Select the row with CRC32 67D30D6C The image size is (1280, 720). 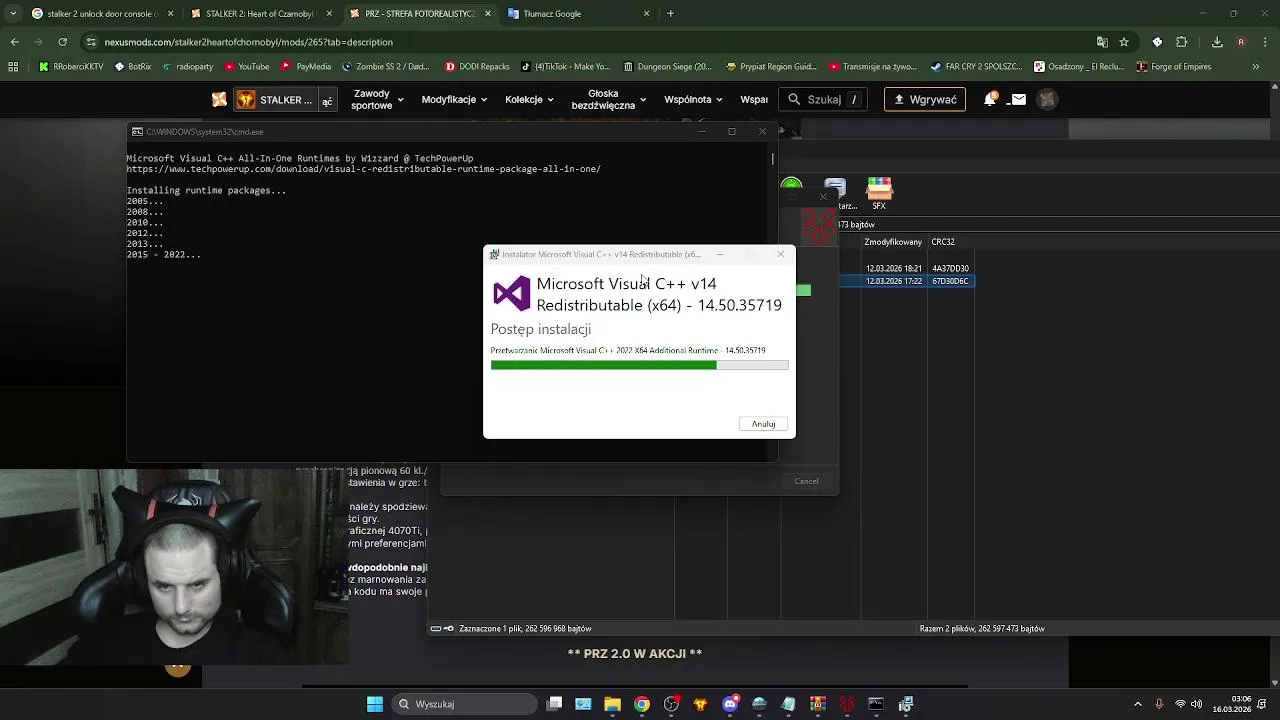tap(907, 281)
